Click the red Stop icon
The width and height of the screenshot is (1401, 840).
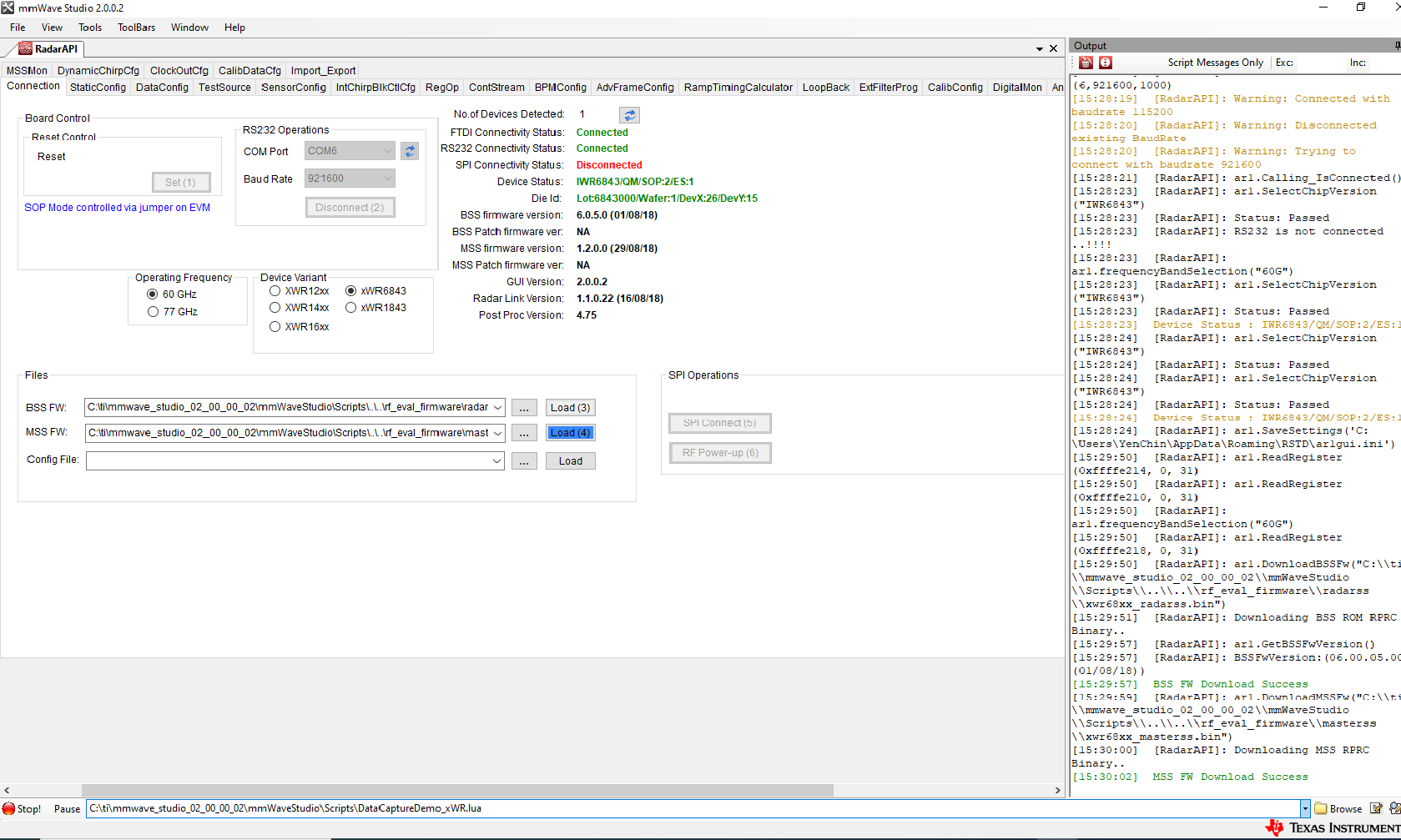click(8, 808)
